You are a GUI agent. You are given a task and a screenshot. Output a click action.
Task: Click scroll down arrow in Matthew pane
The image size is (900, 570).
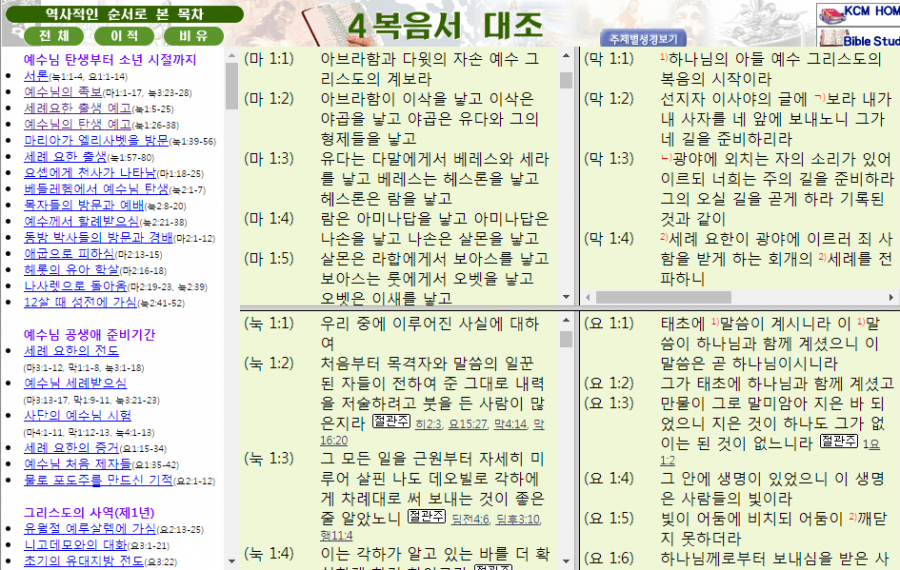566,298
